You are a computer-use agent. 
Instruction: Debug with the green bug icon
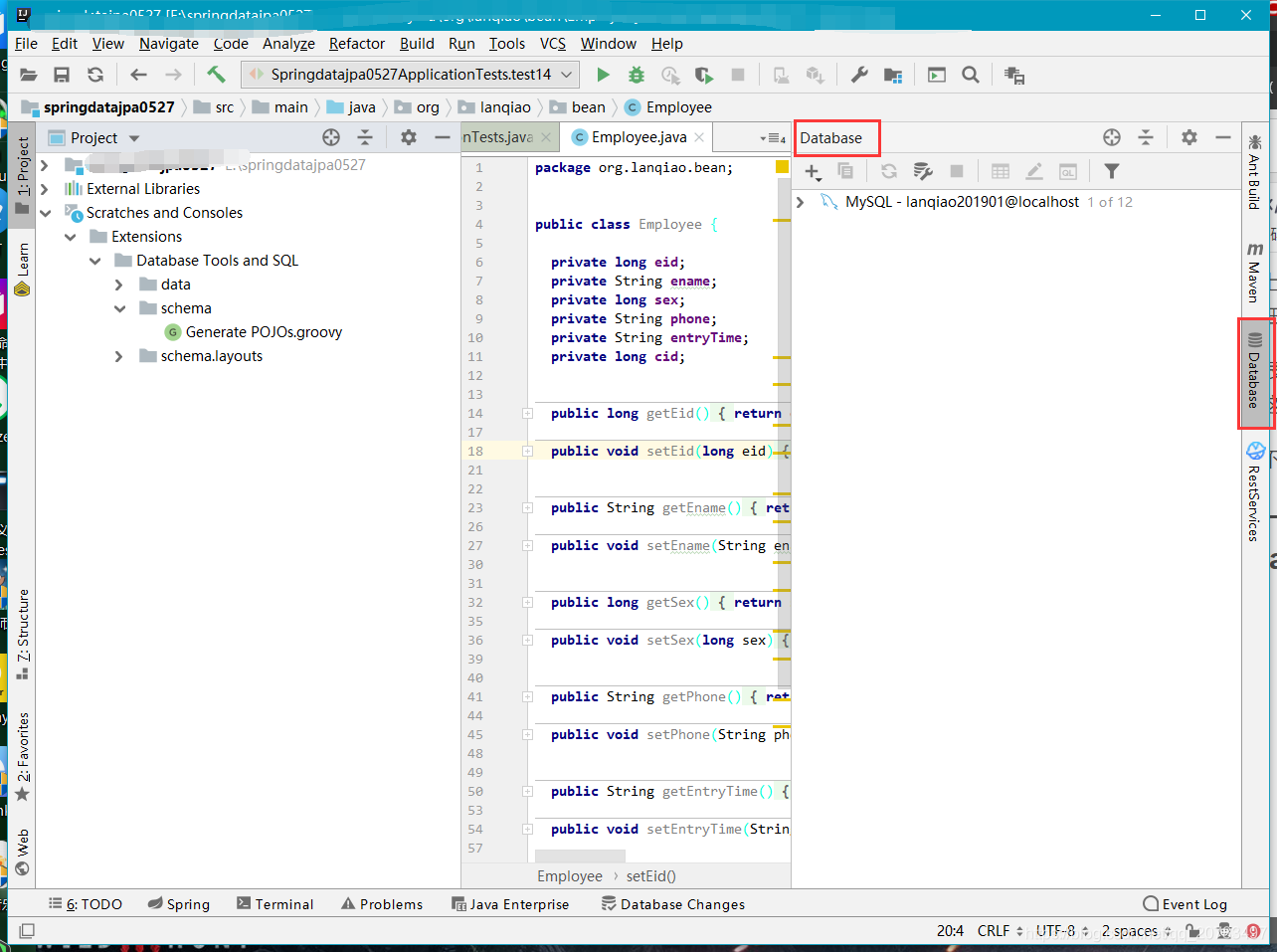coord(637,75)
